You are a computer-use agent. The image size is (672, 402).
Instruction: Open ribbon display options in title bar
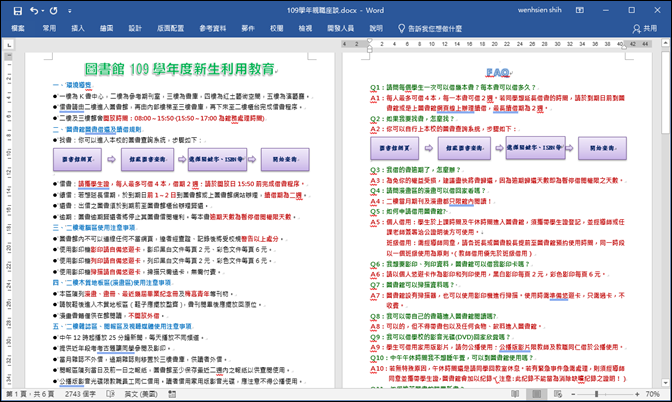pyautogui.click(x=579, y=10)
